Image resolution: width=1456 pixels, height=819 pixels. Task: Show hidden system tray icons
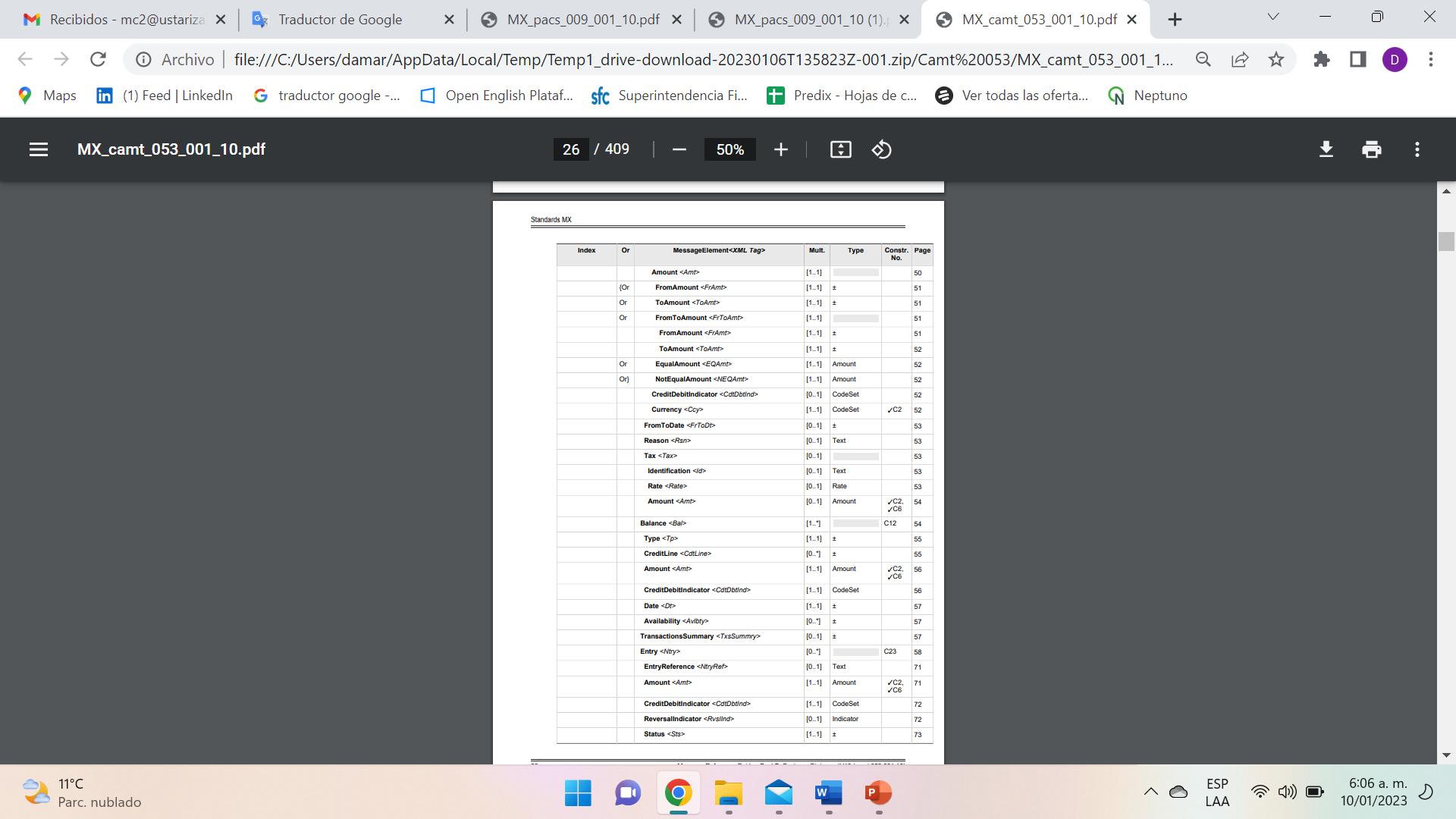[1150, 792]
